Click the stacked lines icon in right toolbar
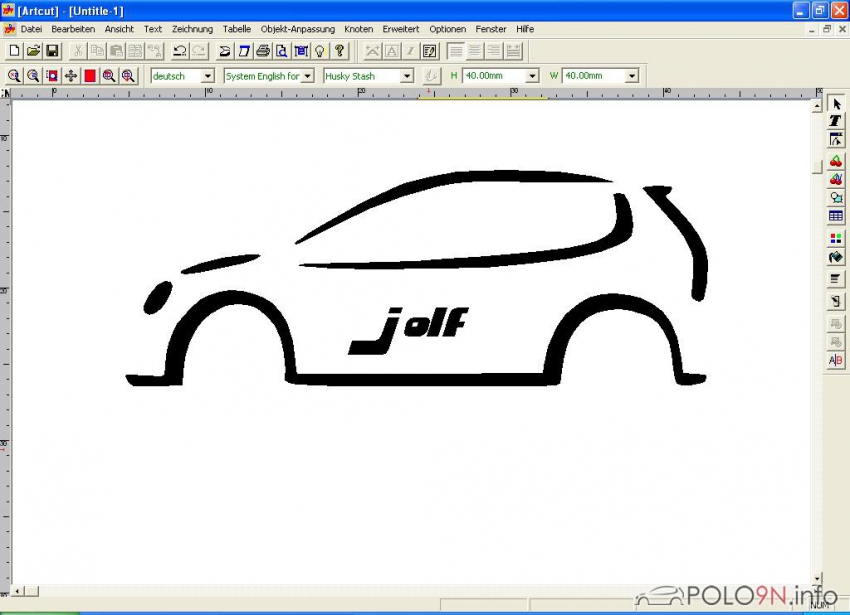 coord(836,279)
